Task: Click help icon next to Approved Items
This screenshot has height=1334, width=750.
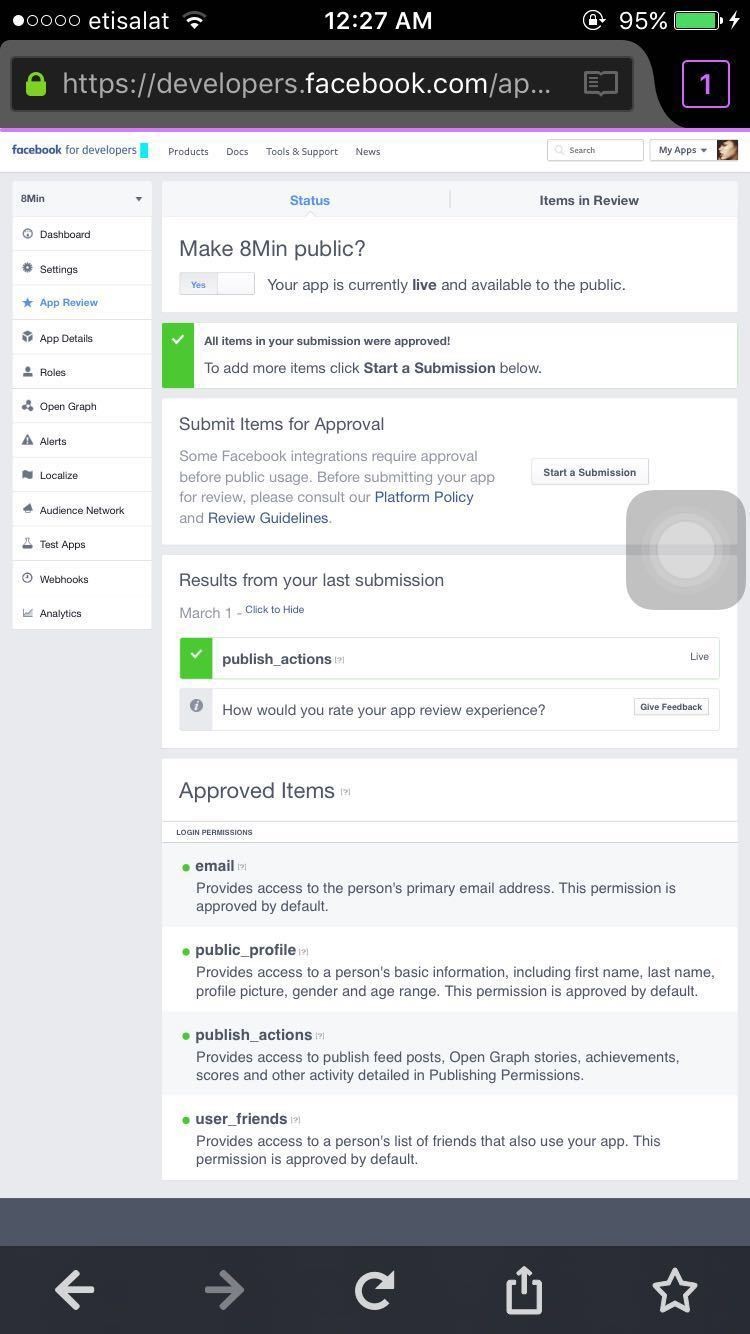Action: (346, 792)
